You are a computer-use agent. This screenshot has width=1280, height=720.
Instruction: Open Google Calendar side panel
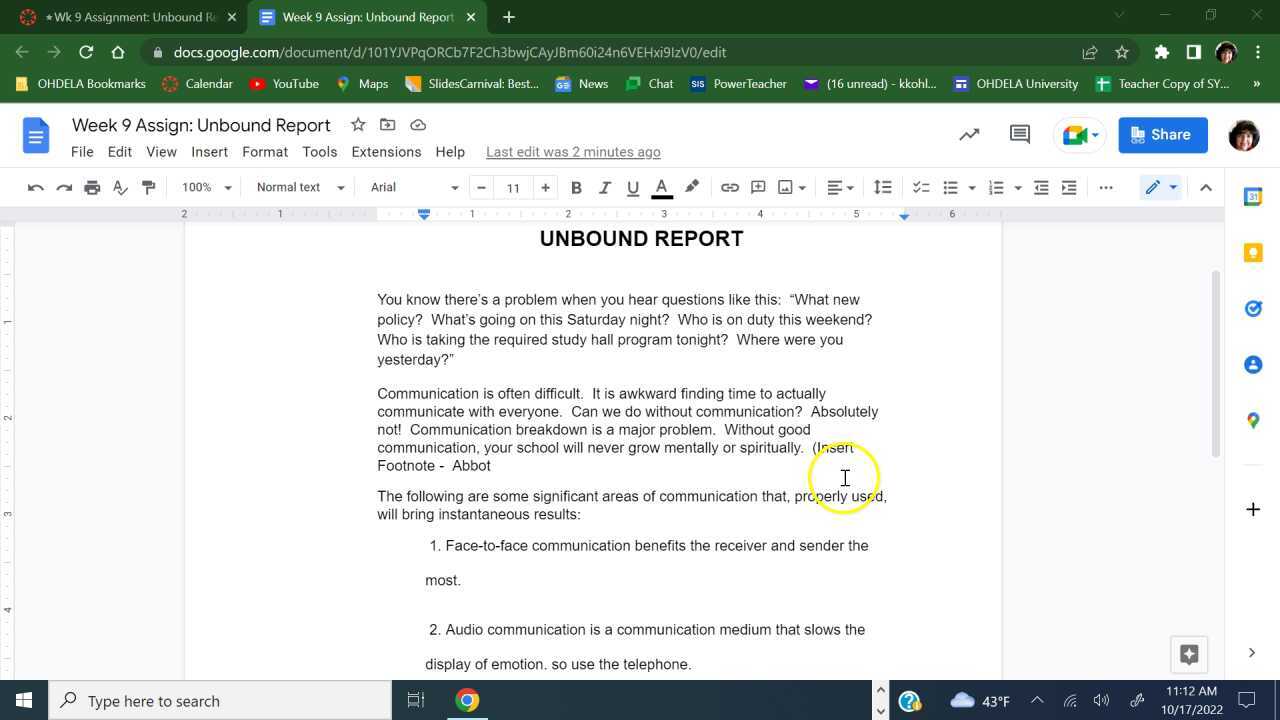(1253, 196)
